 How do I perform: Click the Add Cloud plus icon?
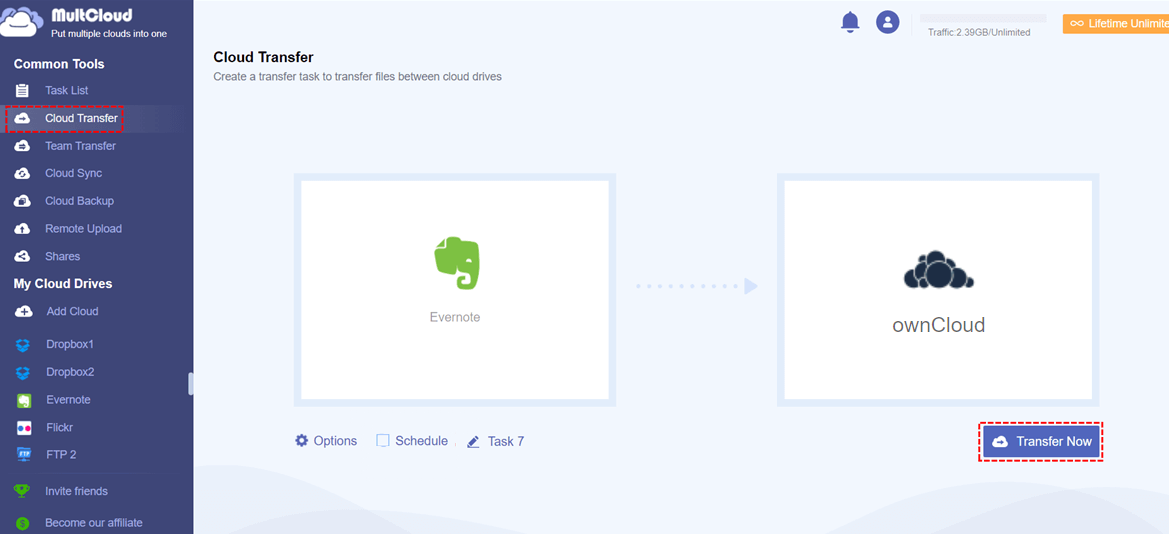(x=23, y=312)
